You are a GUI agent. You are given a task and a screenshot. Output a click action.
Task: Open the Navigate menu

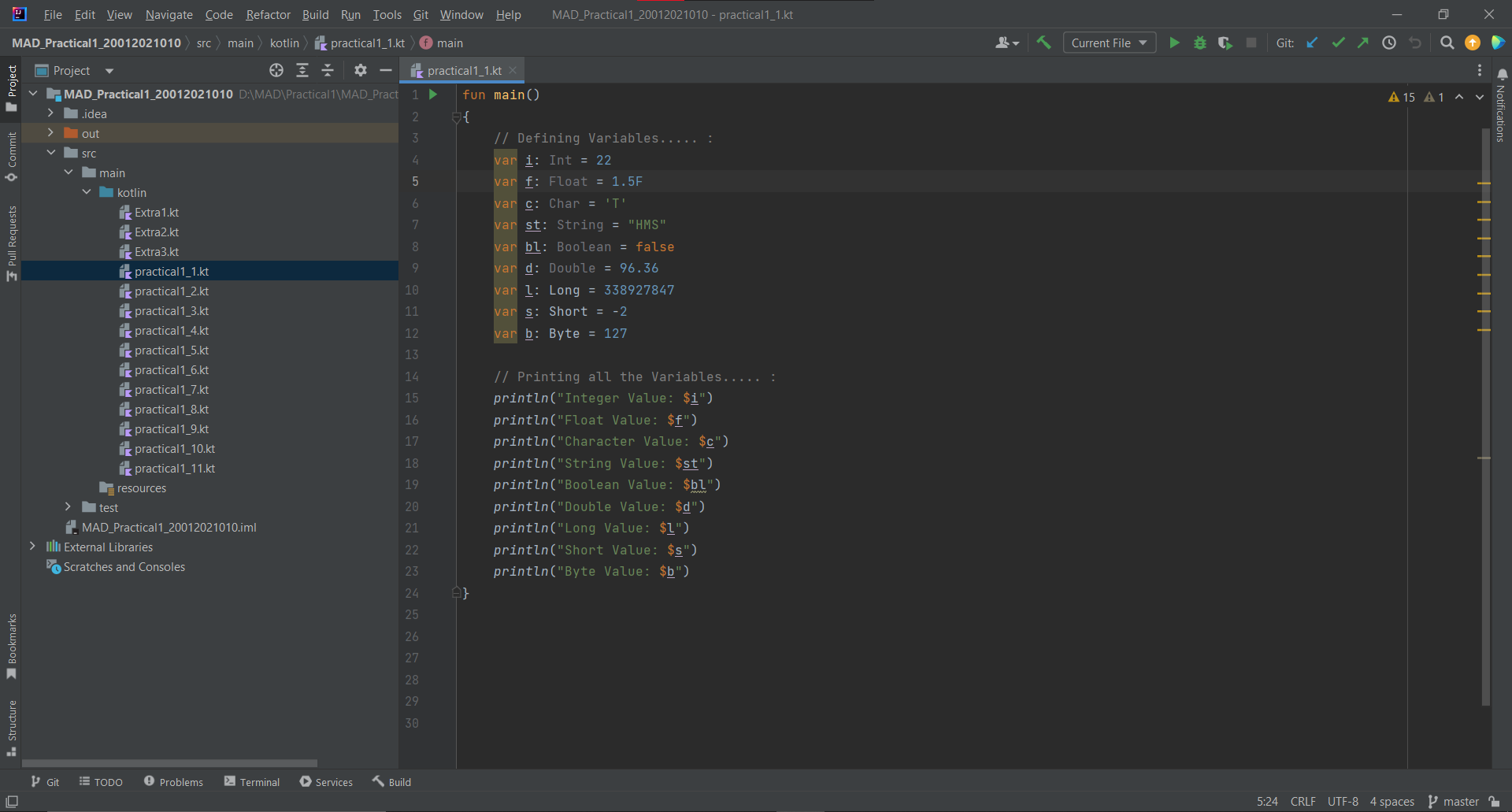pos(169,15)
